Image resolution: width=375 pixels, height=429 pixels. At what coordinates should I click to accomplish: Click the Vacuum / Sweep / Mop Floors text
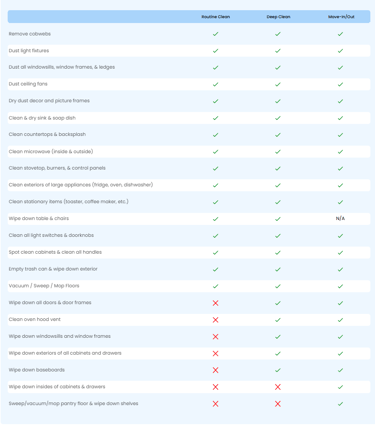click(44, 286)
